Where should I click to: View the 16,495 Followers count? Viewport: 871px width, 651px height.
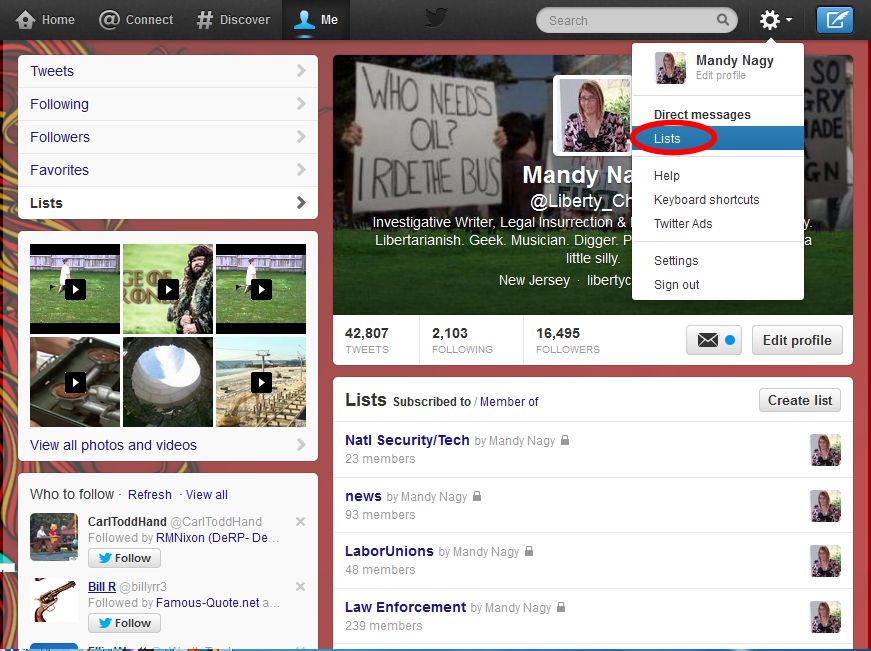click(568, 340)
